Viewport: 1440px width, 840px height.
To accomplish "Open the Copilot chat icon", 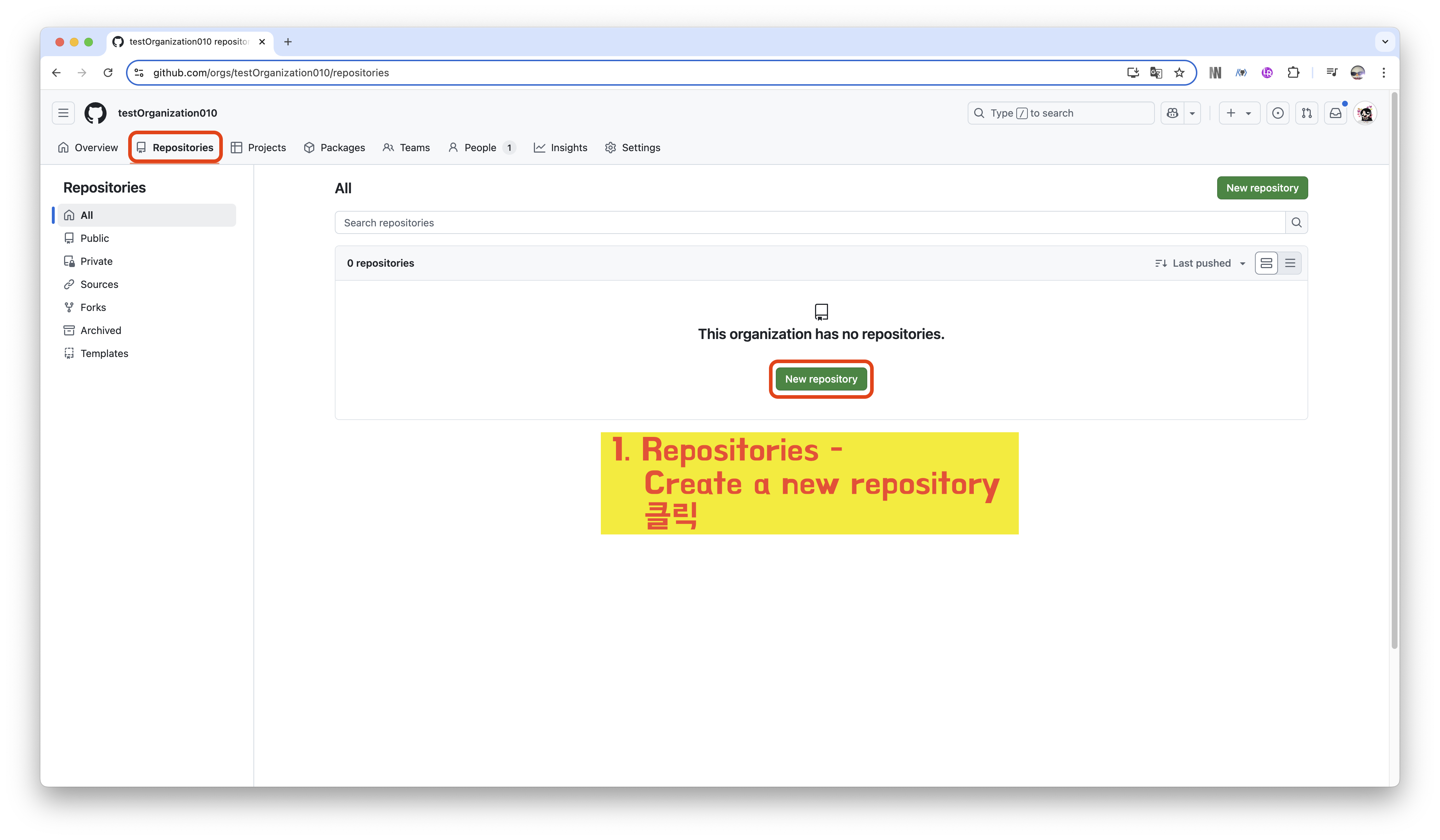I will pyautogui.click(x=1173, y=113).
